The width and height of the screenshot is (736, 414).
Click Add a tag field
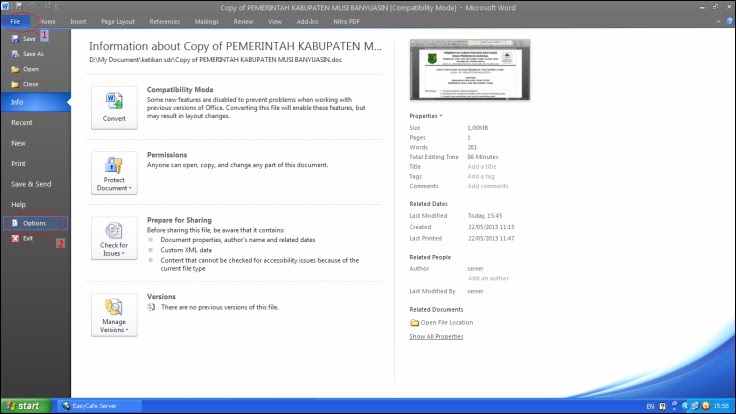pyautogui.click(x=481, y=176)
